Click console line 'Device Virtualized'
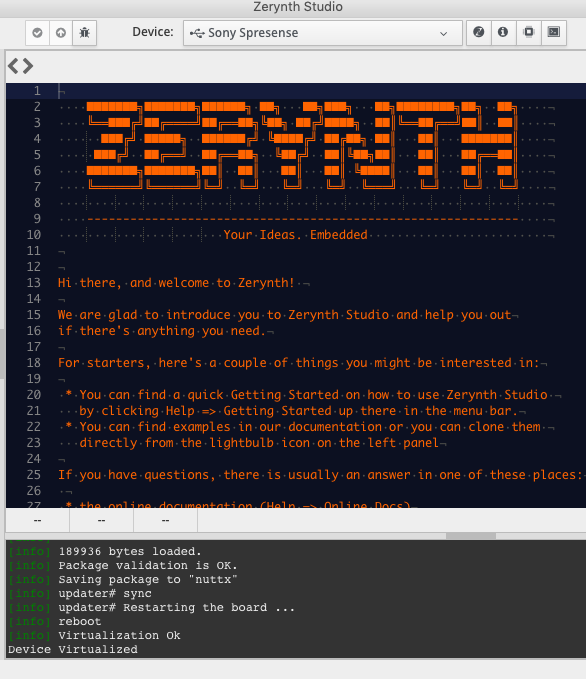586x679 pixels. click(73, 650)
